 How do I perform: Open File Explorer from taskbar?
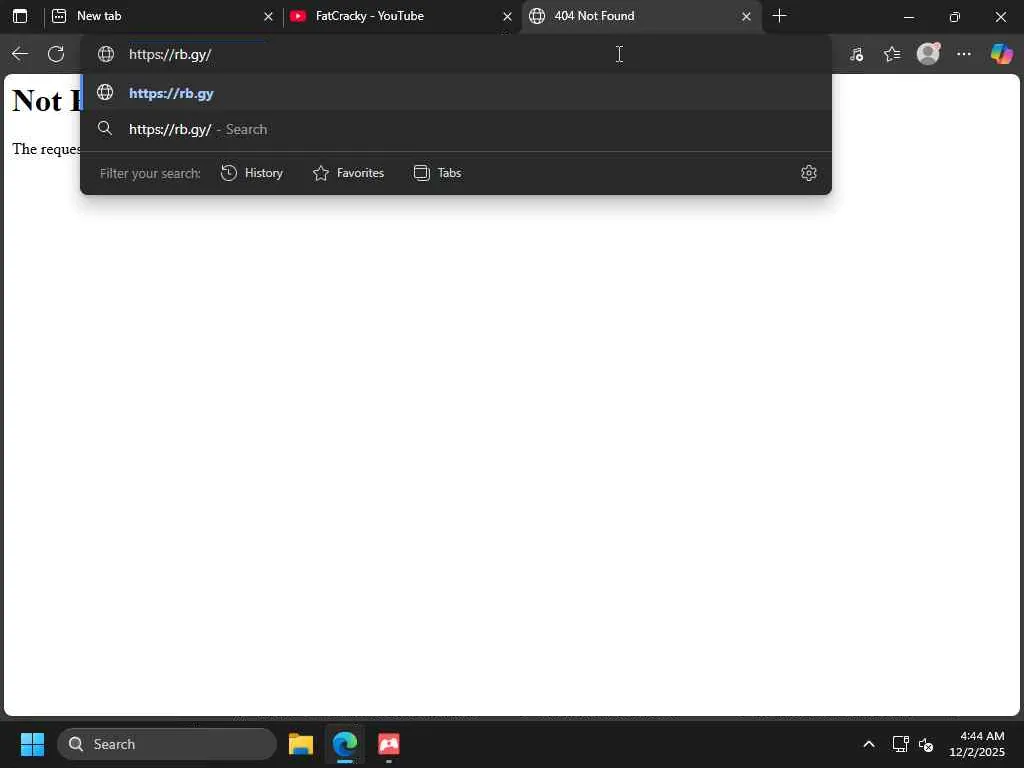click(x=301, y=744)
